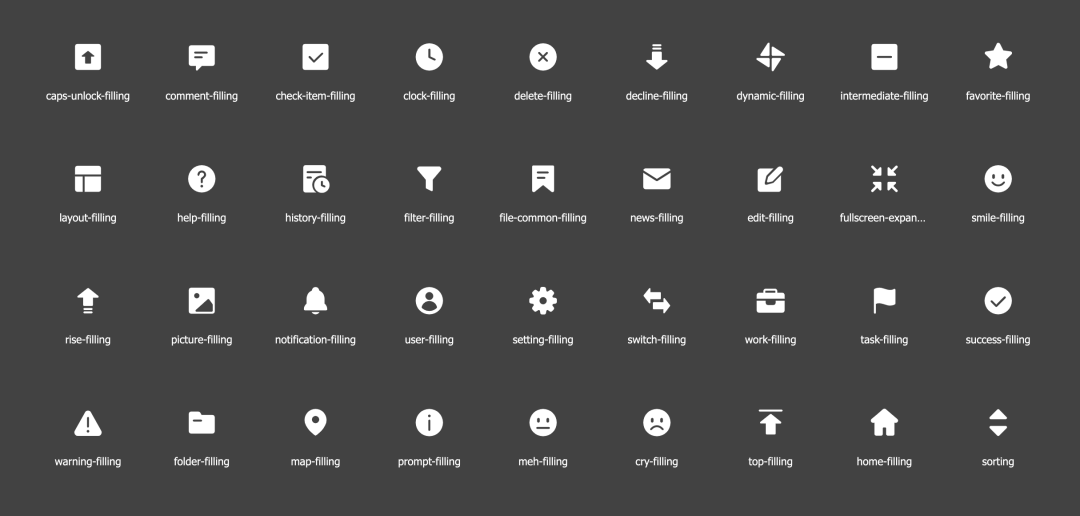
Task: Select the warning-filling triangle icon
Action: coord(88,422)
